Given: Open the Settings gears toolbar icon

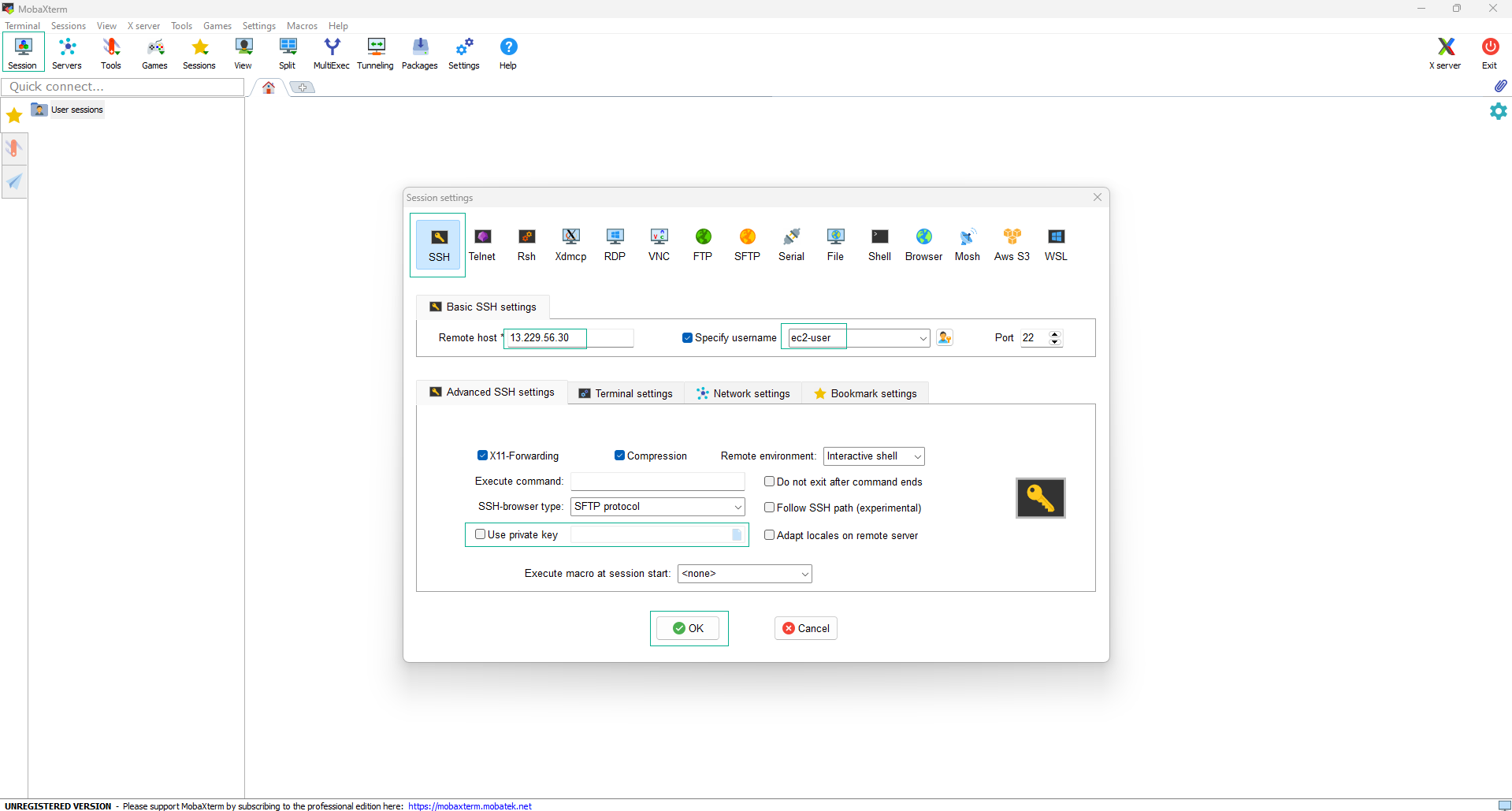Looking at the screenshot, I should [x=464, y=53].
